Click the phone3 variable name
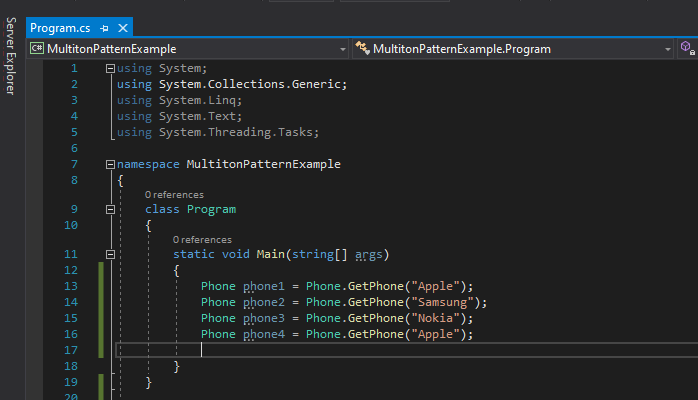This screenshot has width=698, height=400. (x=264, y=319)
